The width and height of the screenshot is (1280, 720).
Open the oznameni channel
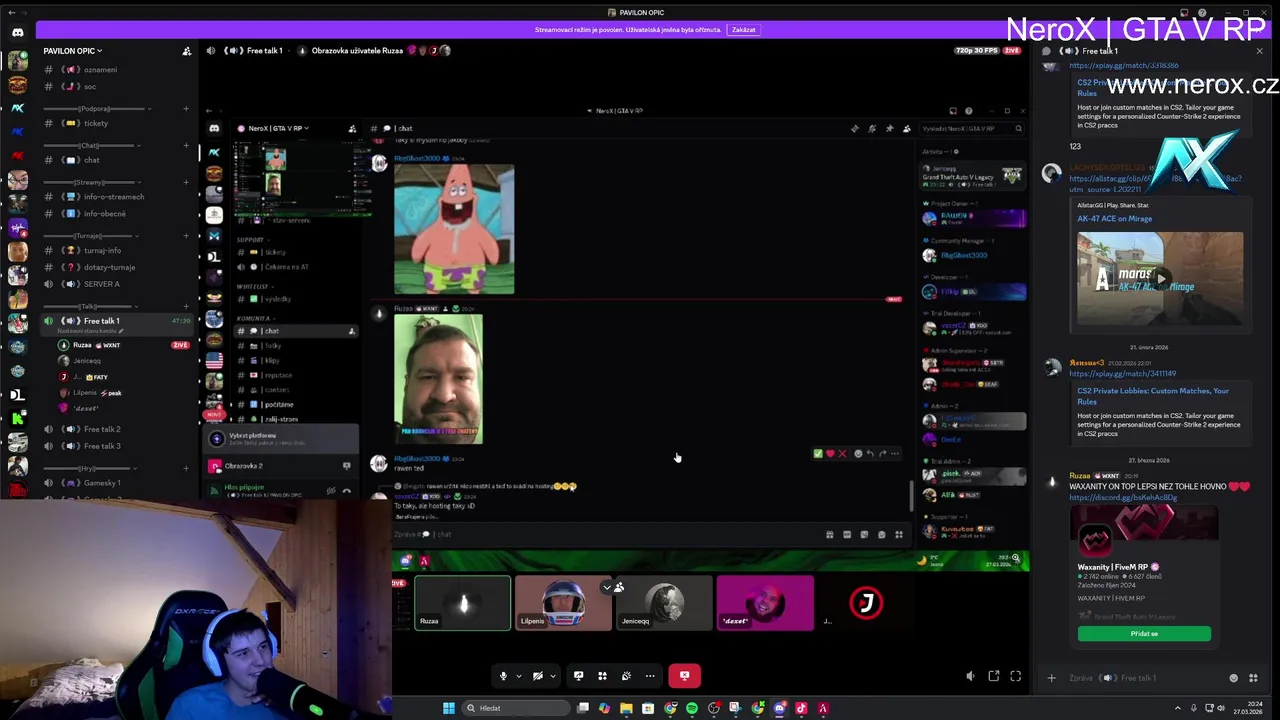117,69
